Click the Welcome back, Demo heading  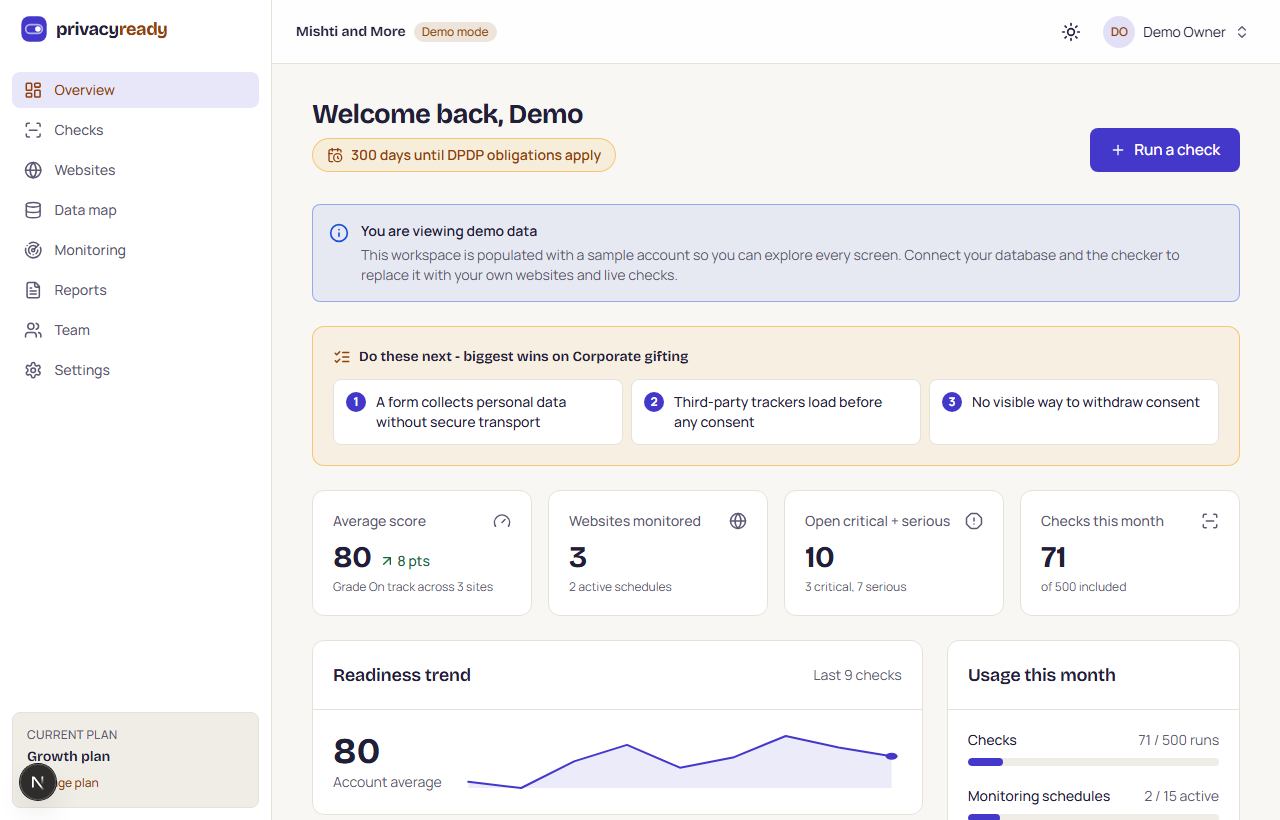coord(447,114)
